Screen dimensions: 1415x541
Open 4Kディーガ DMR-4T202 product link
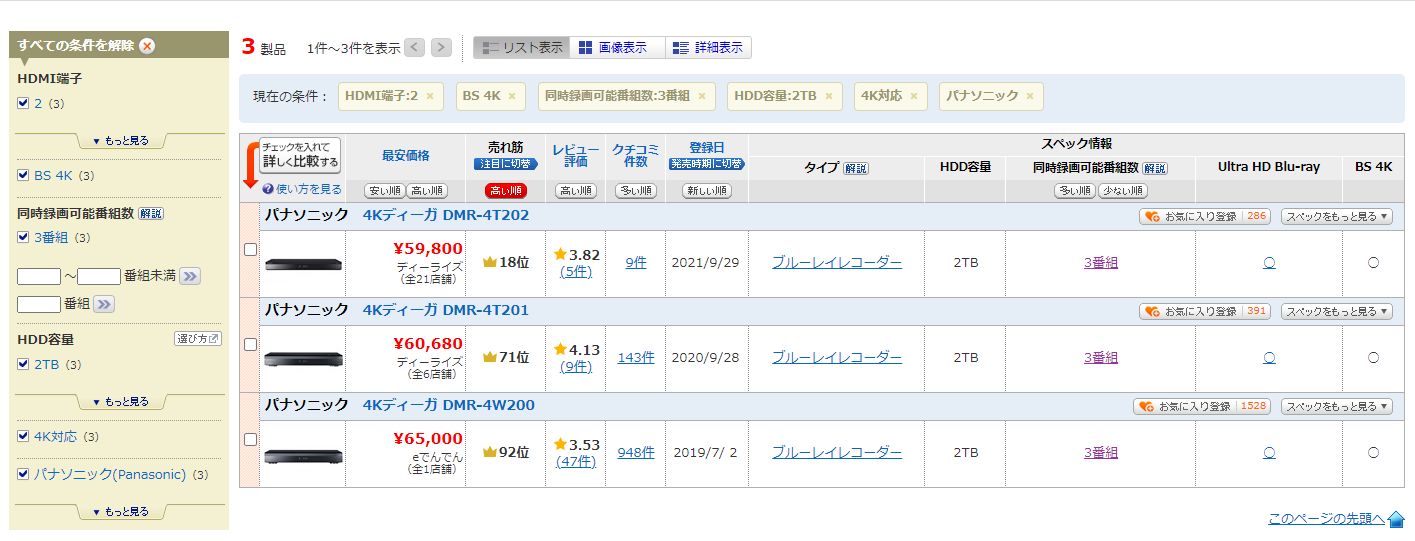(446, 215)
